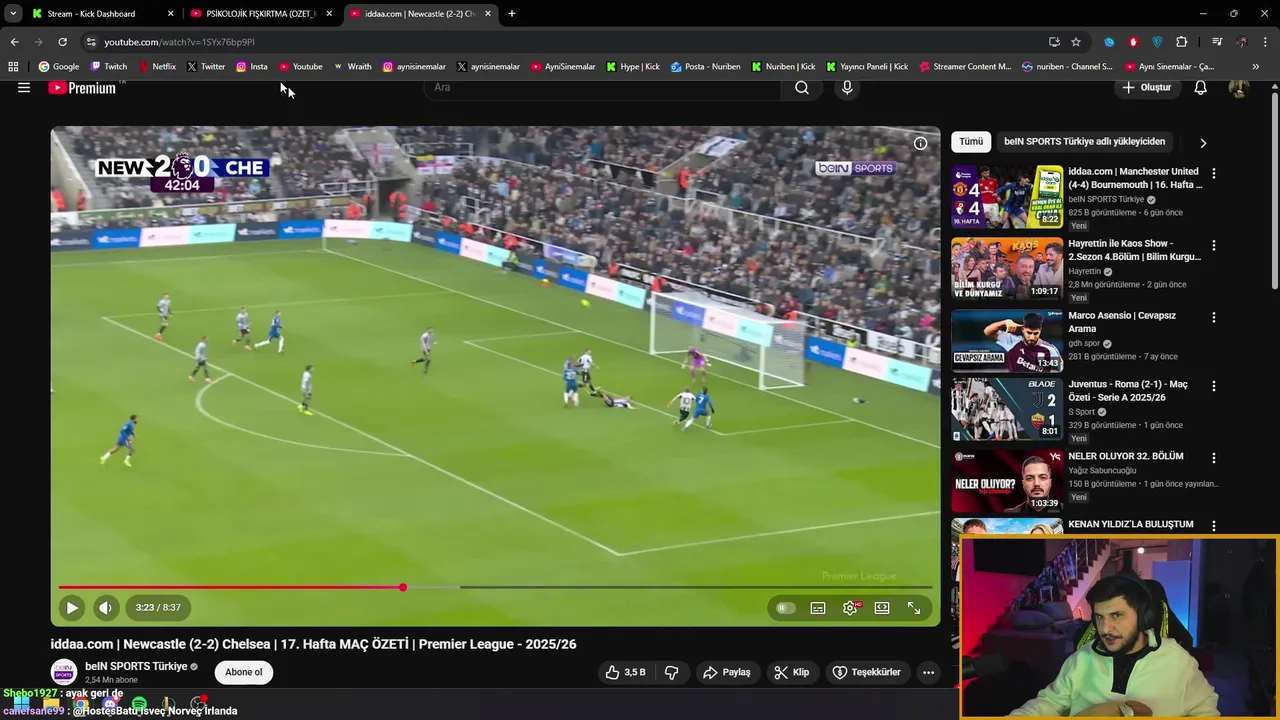Open a new browser tab

click(512, 14)
